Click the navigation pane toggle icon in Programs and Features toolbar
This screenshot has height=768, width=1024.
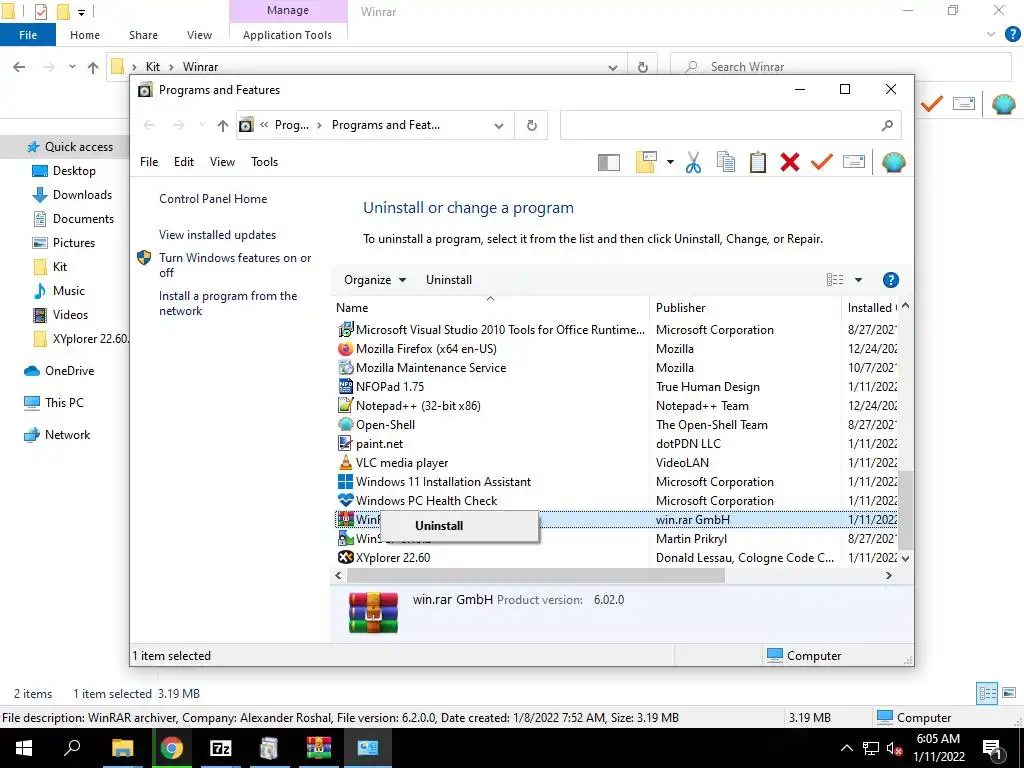[x=609, y=162]
